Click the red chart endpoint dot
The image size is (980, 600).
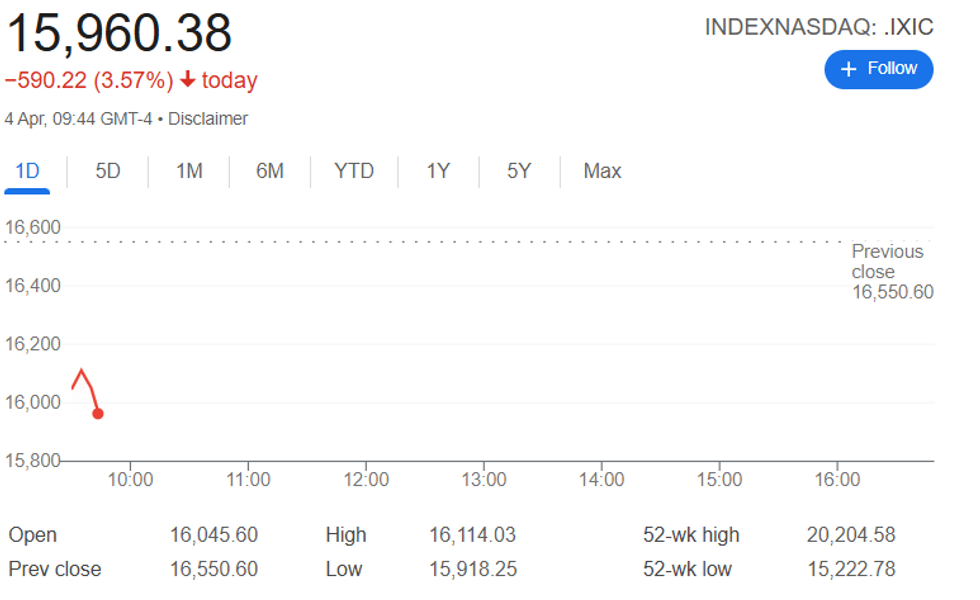pyautogui.click(x=98, y=414)
